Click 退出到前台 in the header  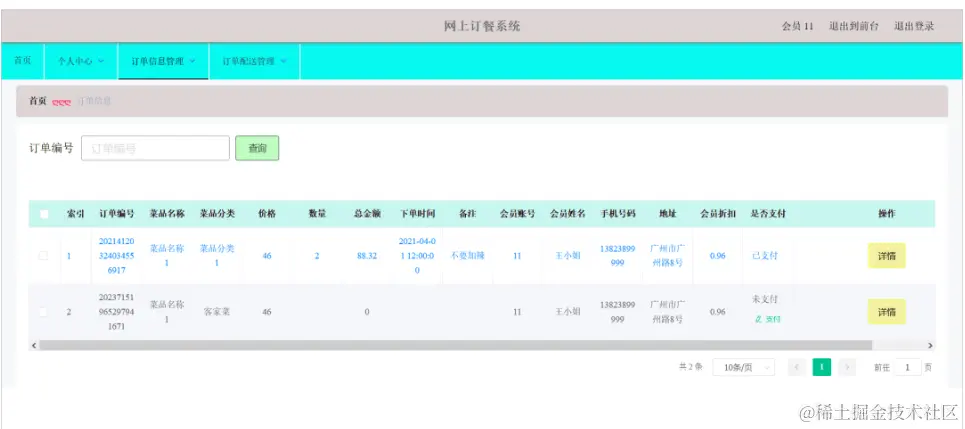(x=854, y=26)
